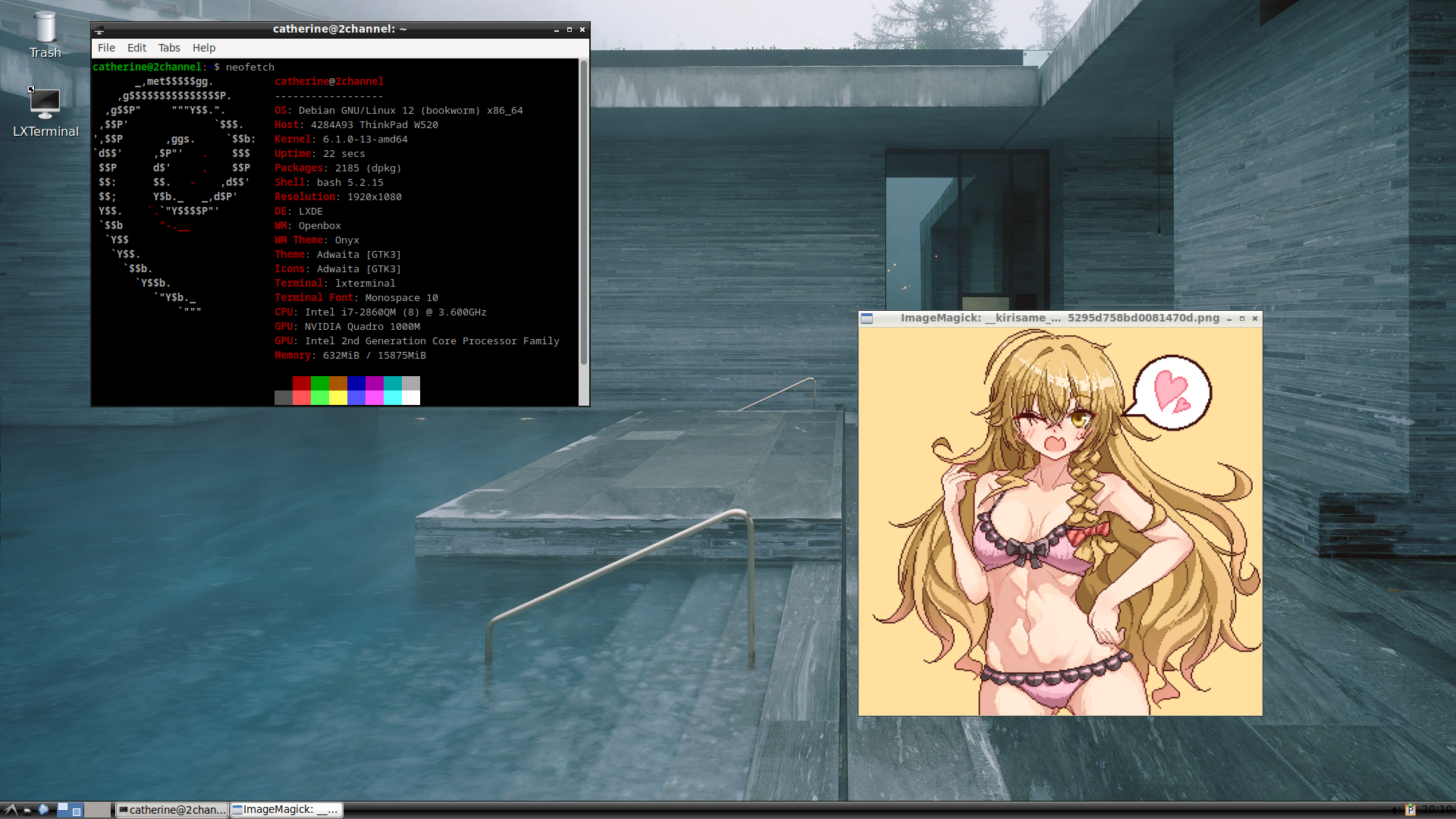Screen dimensions: 1456x819
Task: Launch file manager from panel
Action: (x=27, y=810)
